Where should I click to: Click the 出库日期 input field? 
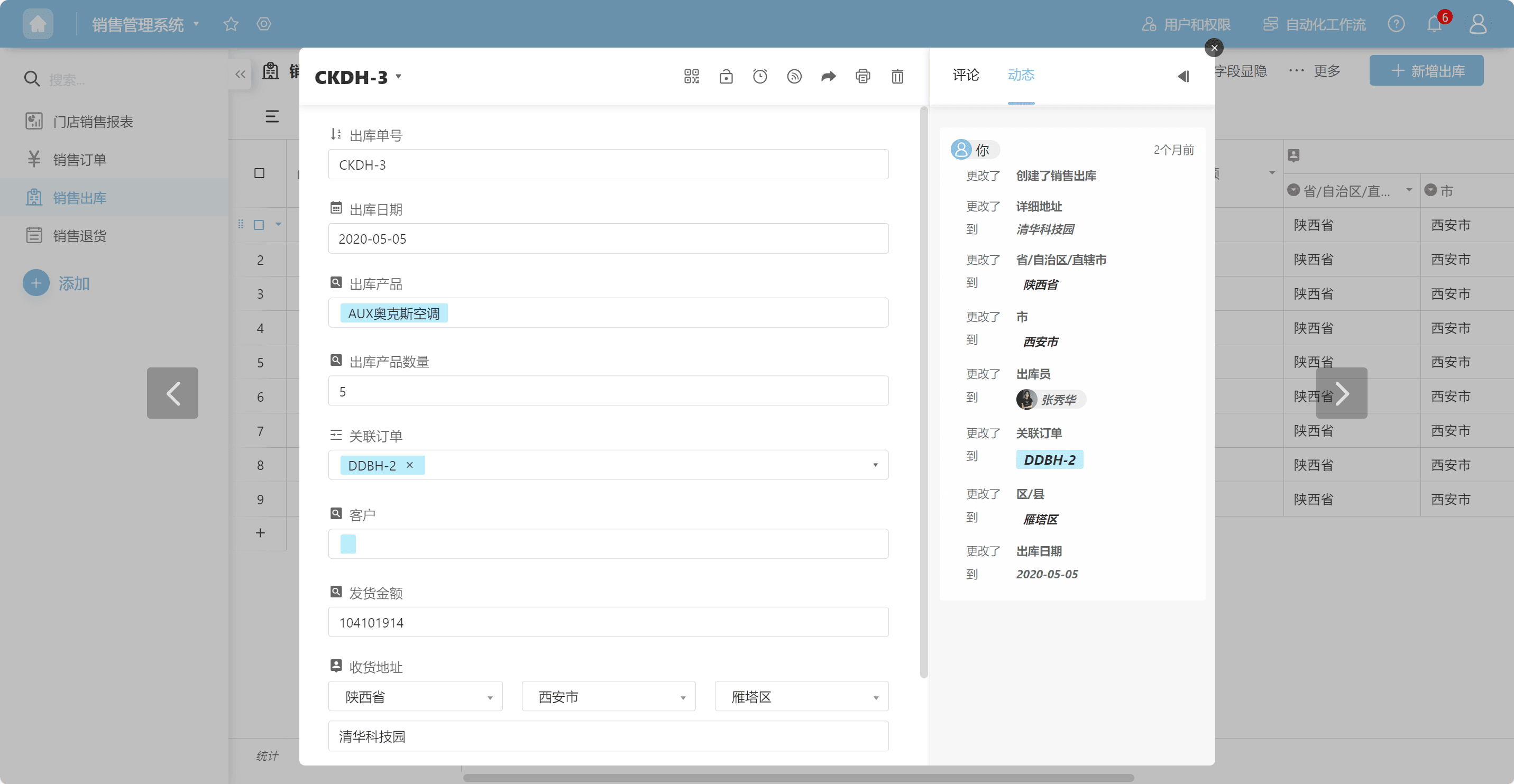tap(608, 238)
